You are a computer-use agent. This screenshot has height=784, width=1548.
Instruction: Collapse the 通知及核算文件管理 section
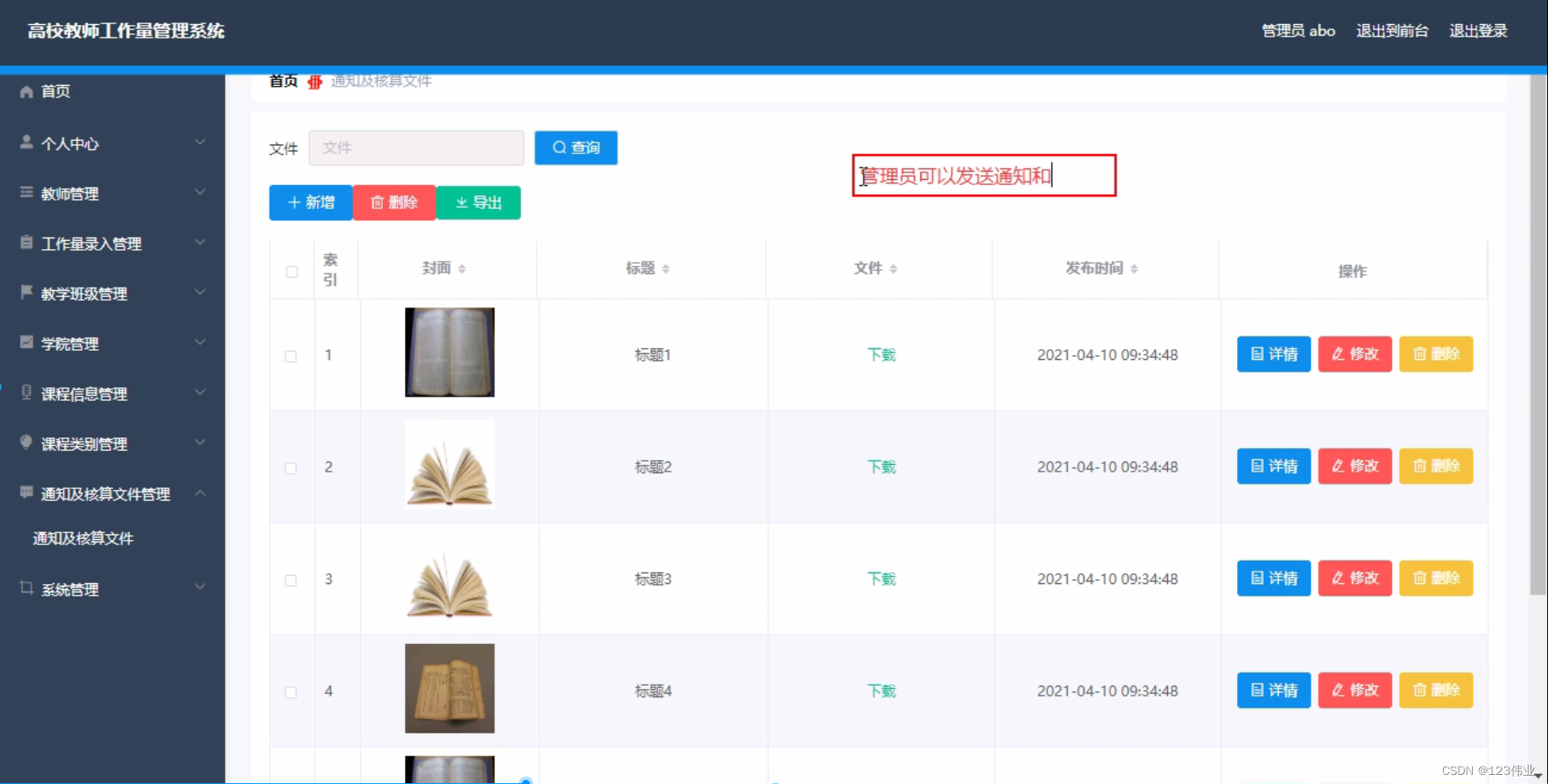tap(200, 493)
